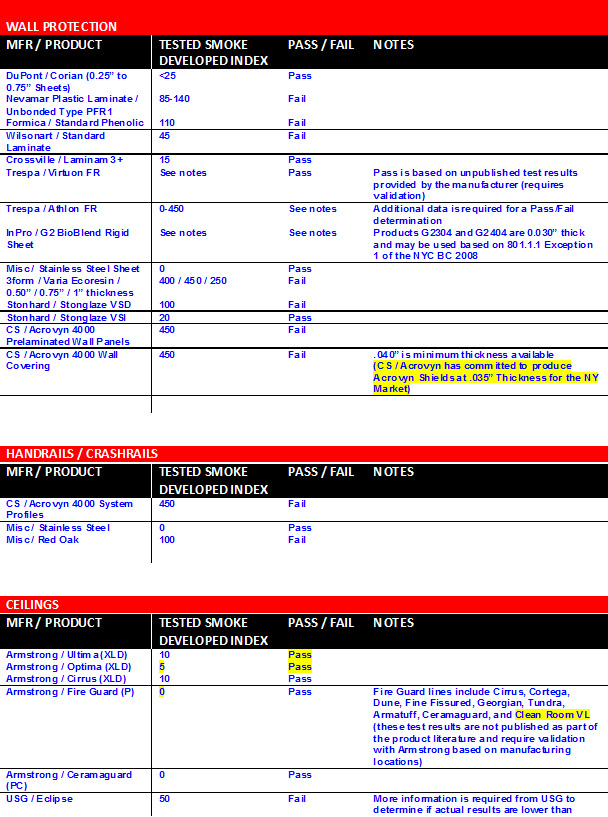Select the '20' value for Stonglaze VSI
The width and height of the screenshot is (608, 817).
[x=164, y=318]
